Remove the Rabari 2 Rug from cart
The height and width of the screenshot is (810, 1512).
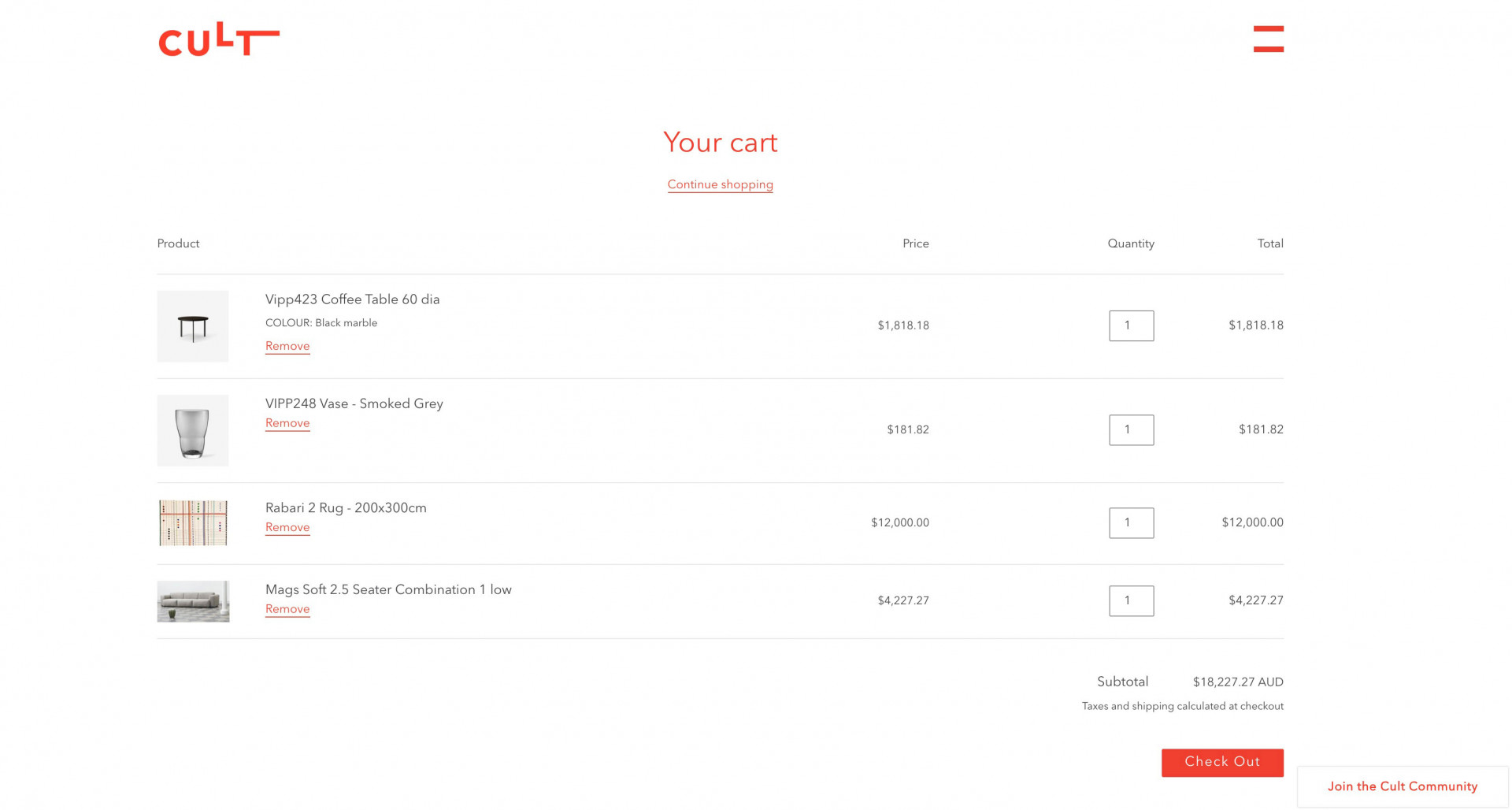click(287, 527)
